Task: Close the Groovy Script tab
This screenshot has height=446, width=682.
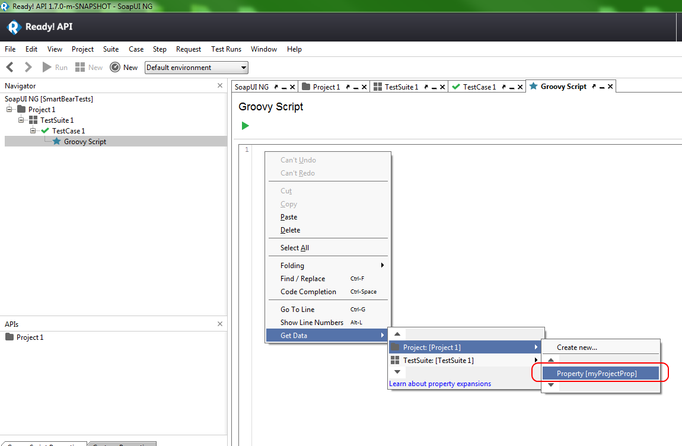Action: point(610,87)
